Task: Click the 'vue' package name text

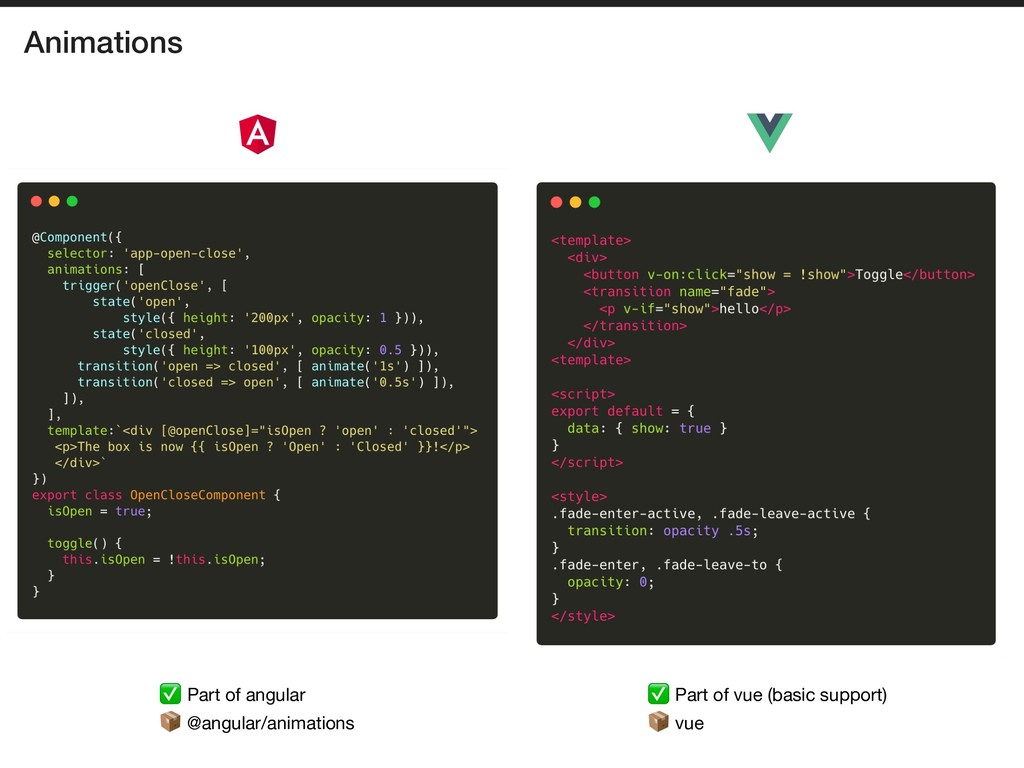Action: click(690, 724)
